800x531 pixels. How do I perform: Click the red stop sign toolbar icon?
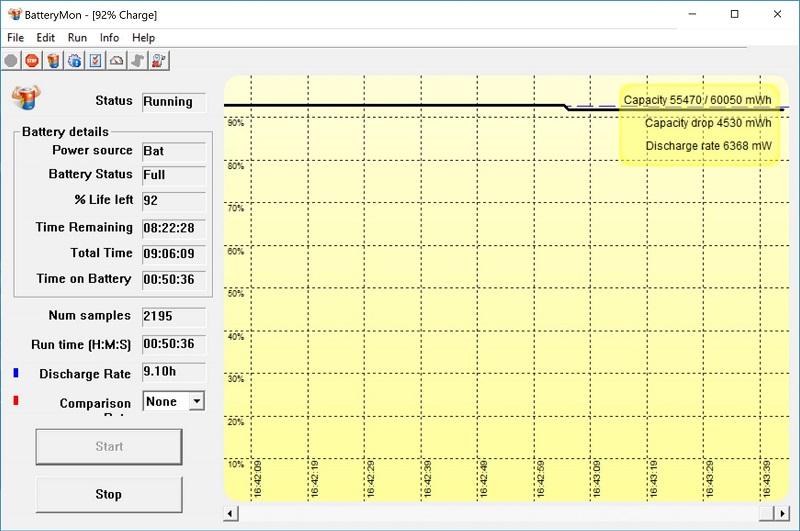(32, 61)
